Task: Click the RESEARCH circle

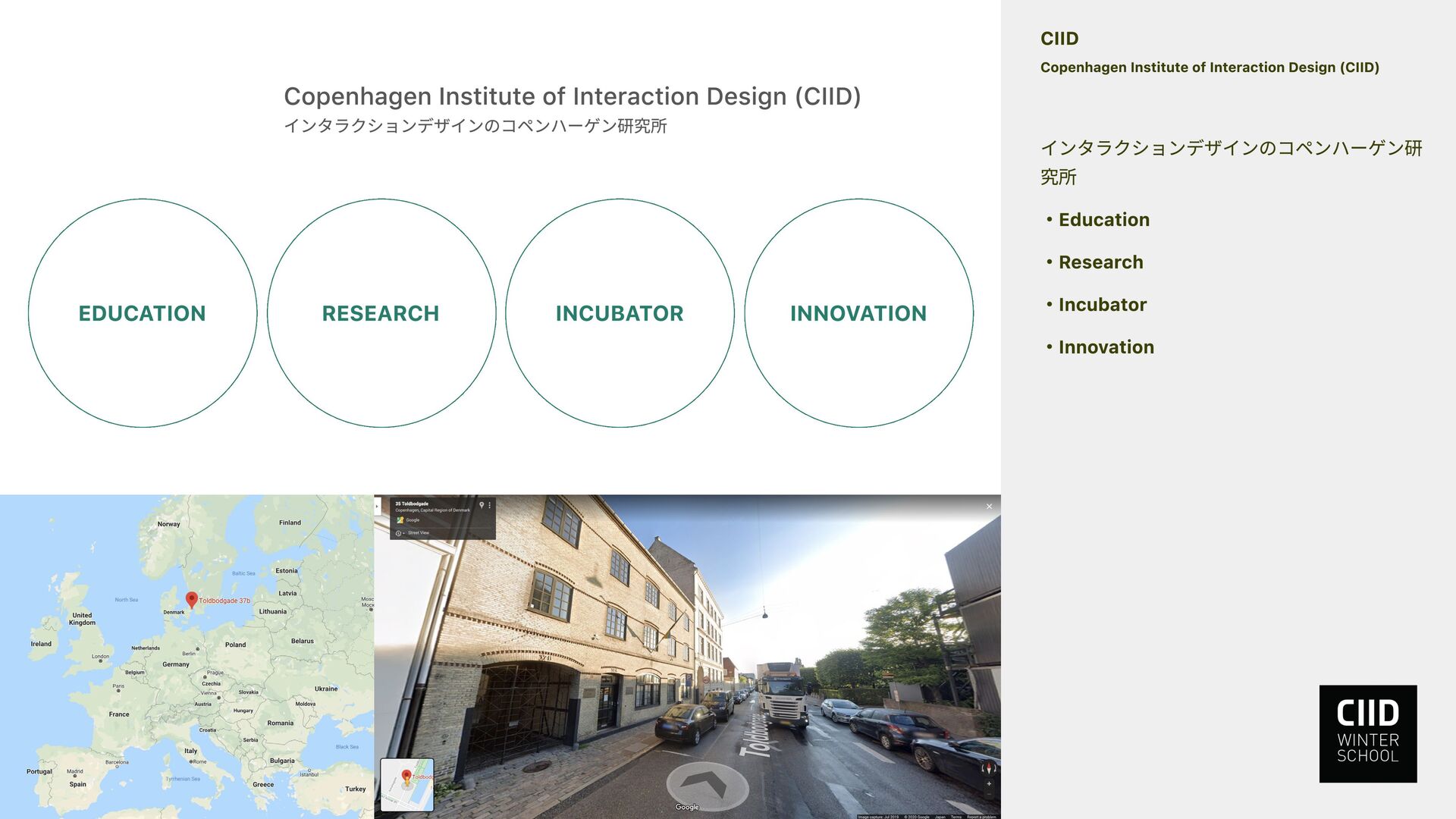Action: coord(381,313)
